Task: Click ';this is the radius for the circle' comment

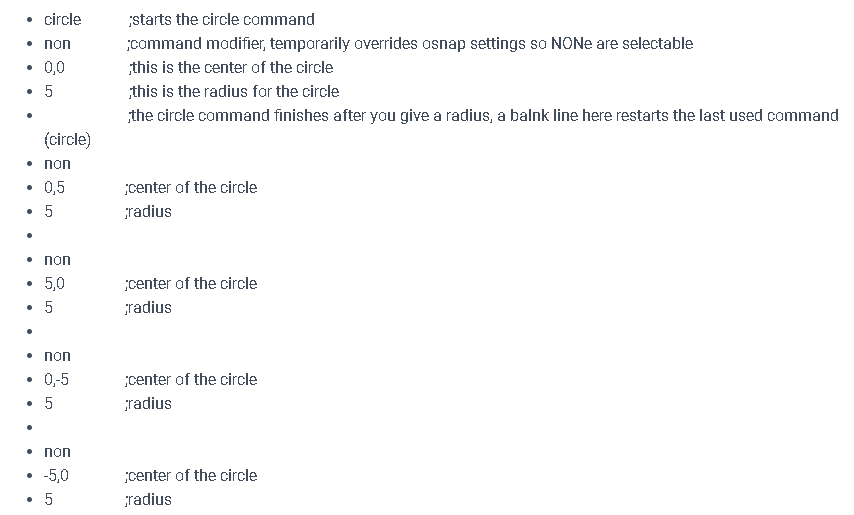Action: (x=234, y=91)
